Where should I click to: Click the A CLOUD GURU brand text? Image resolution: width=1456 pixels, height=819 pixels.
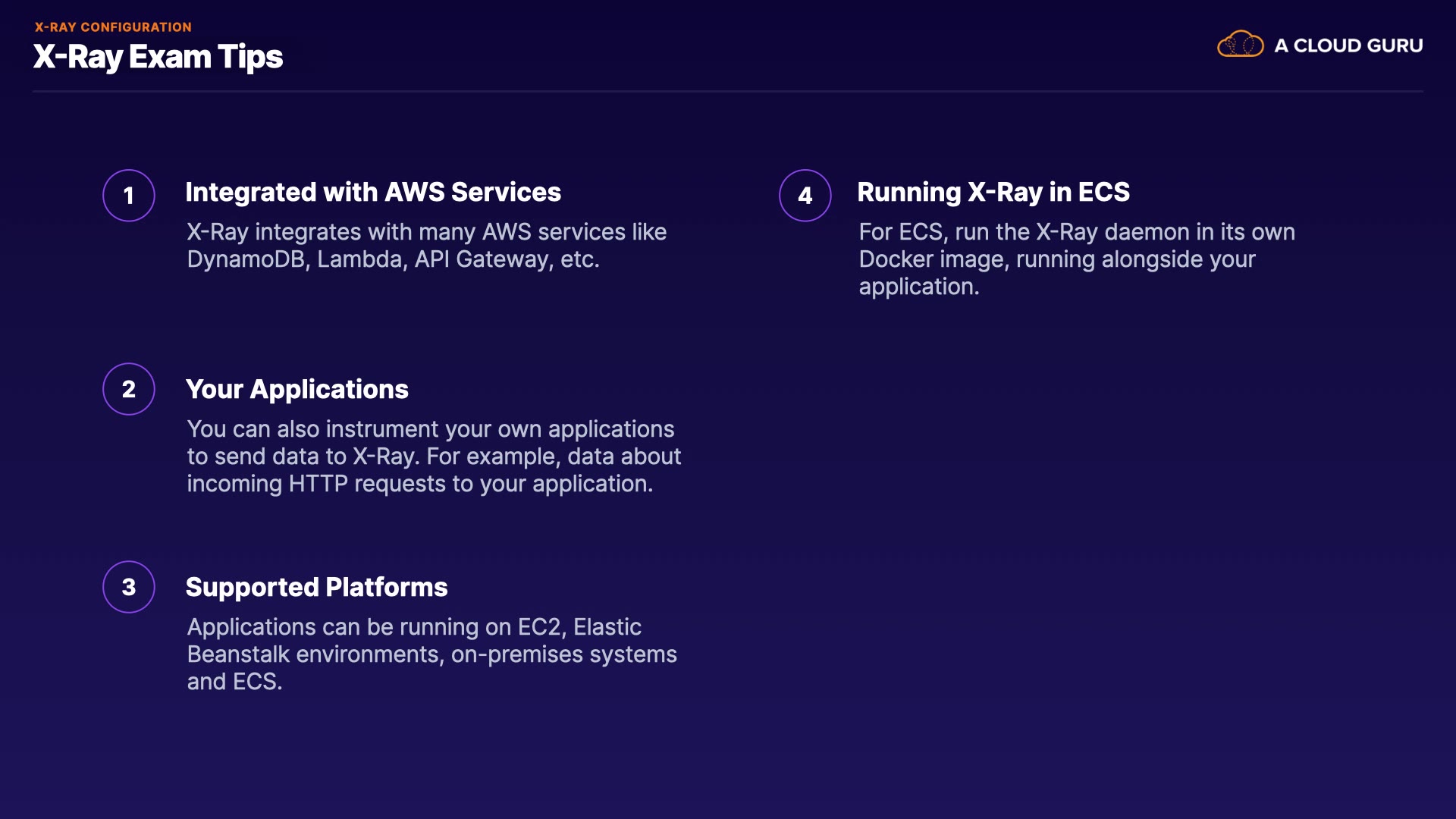tap(1348, 45)
